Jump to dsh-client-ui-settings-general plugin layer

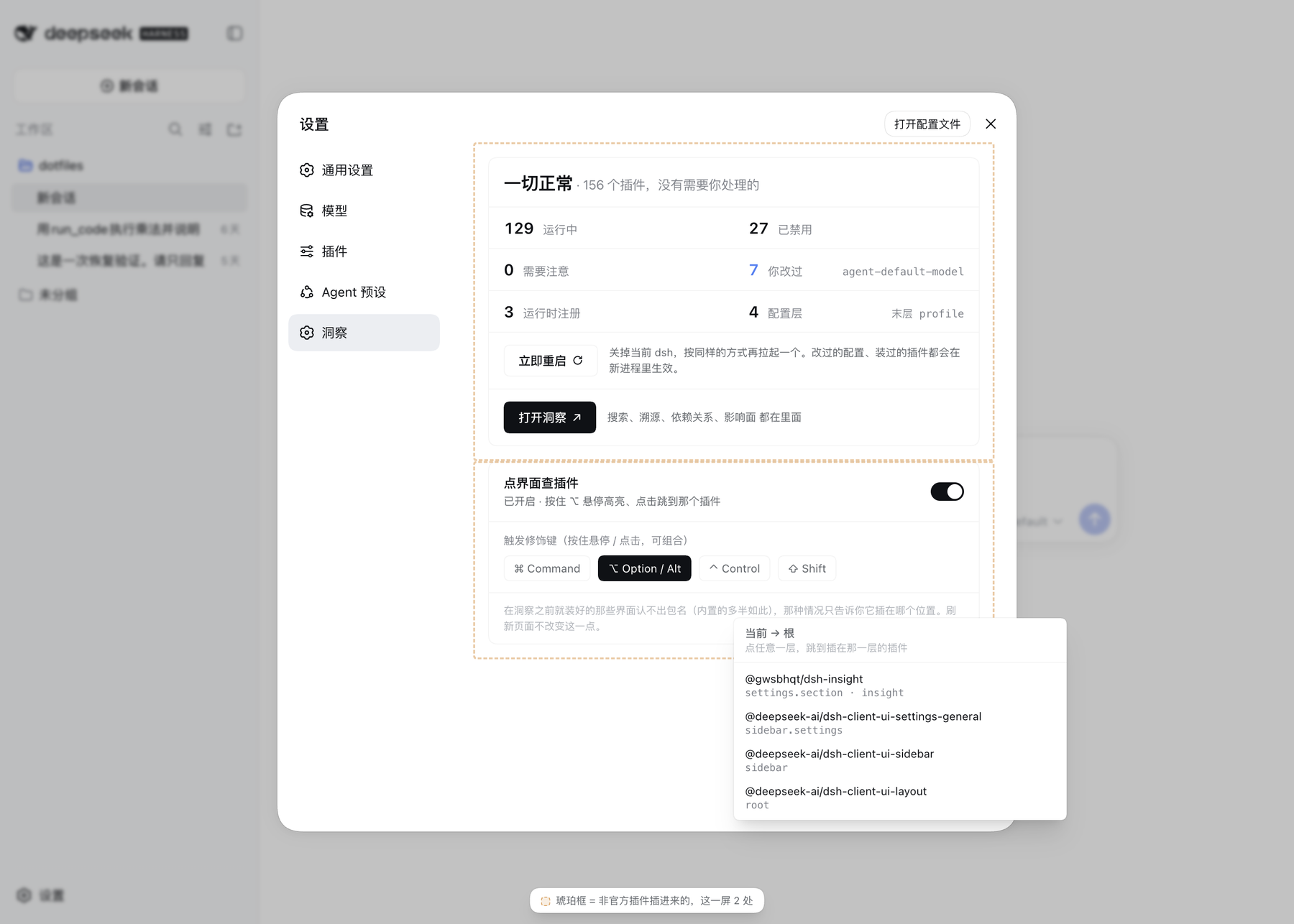[x=899, y=723]
